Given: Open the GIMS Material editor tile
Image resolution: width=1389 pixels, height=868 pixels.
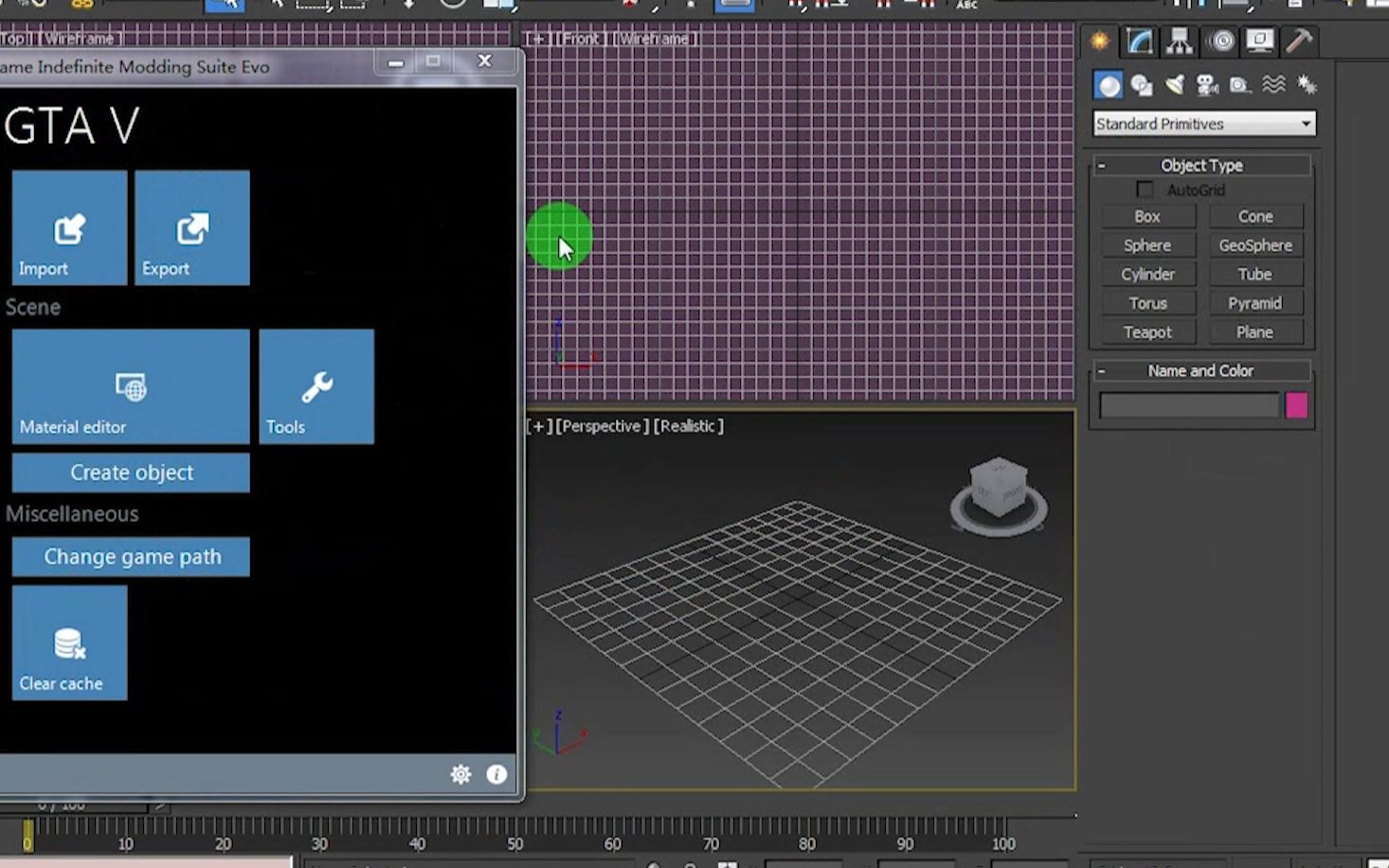Looking at the screenshot, I should (x=131, y=387).
